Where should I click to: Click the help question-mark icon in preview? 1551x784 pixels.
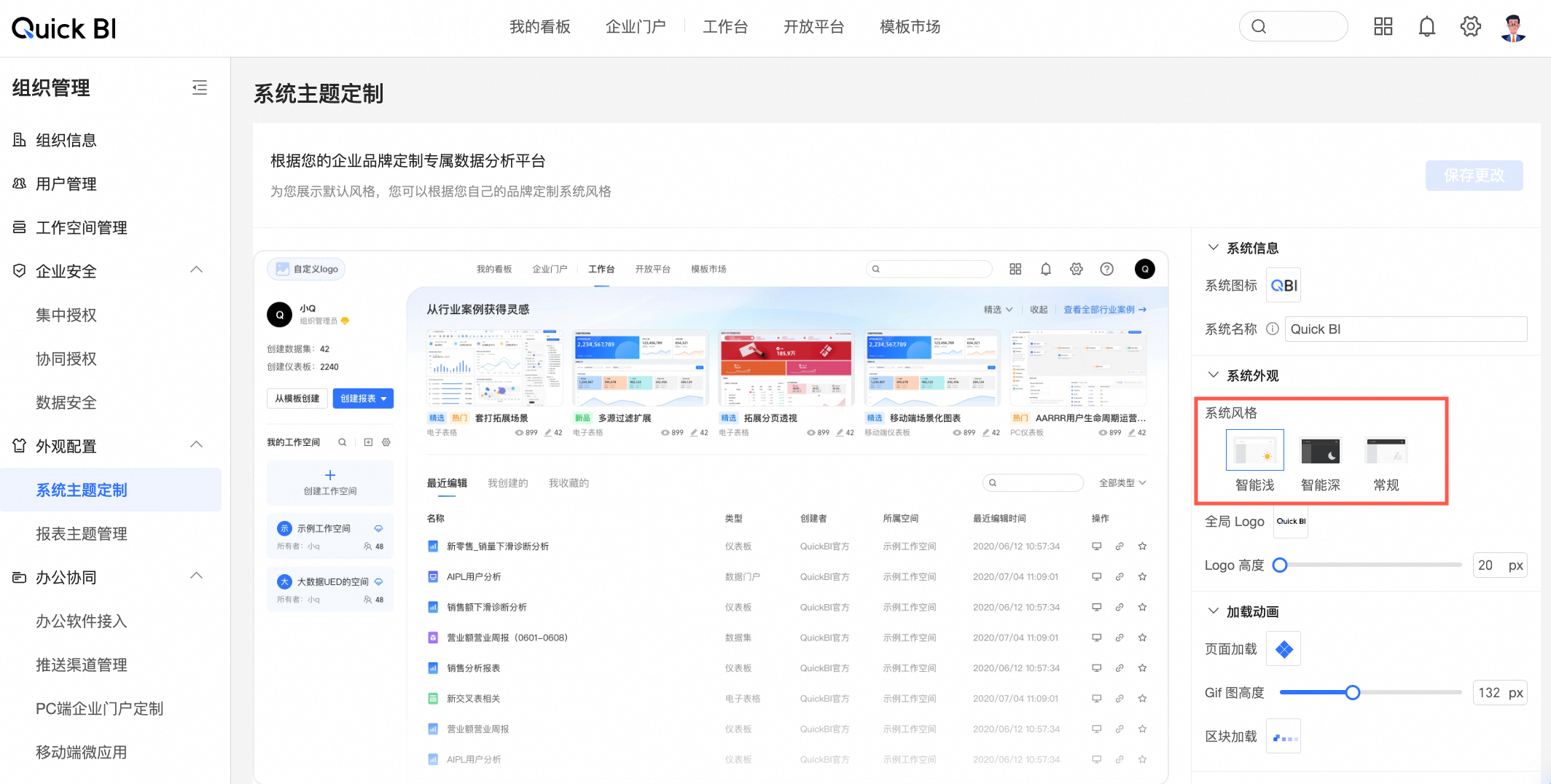(x=1106, y=269)
